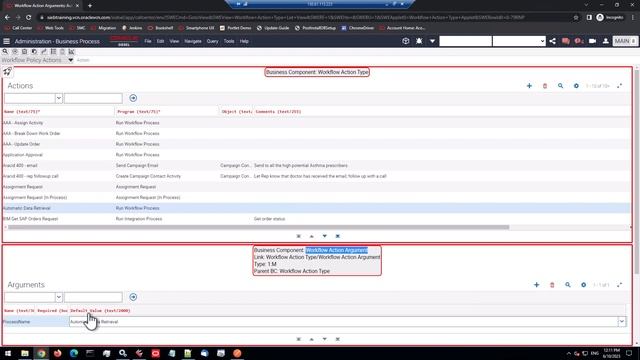This screenshot has width=640, height=360.
Task: Open the hamburger navigation menu
Action: 7,41
